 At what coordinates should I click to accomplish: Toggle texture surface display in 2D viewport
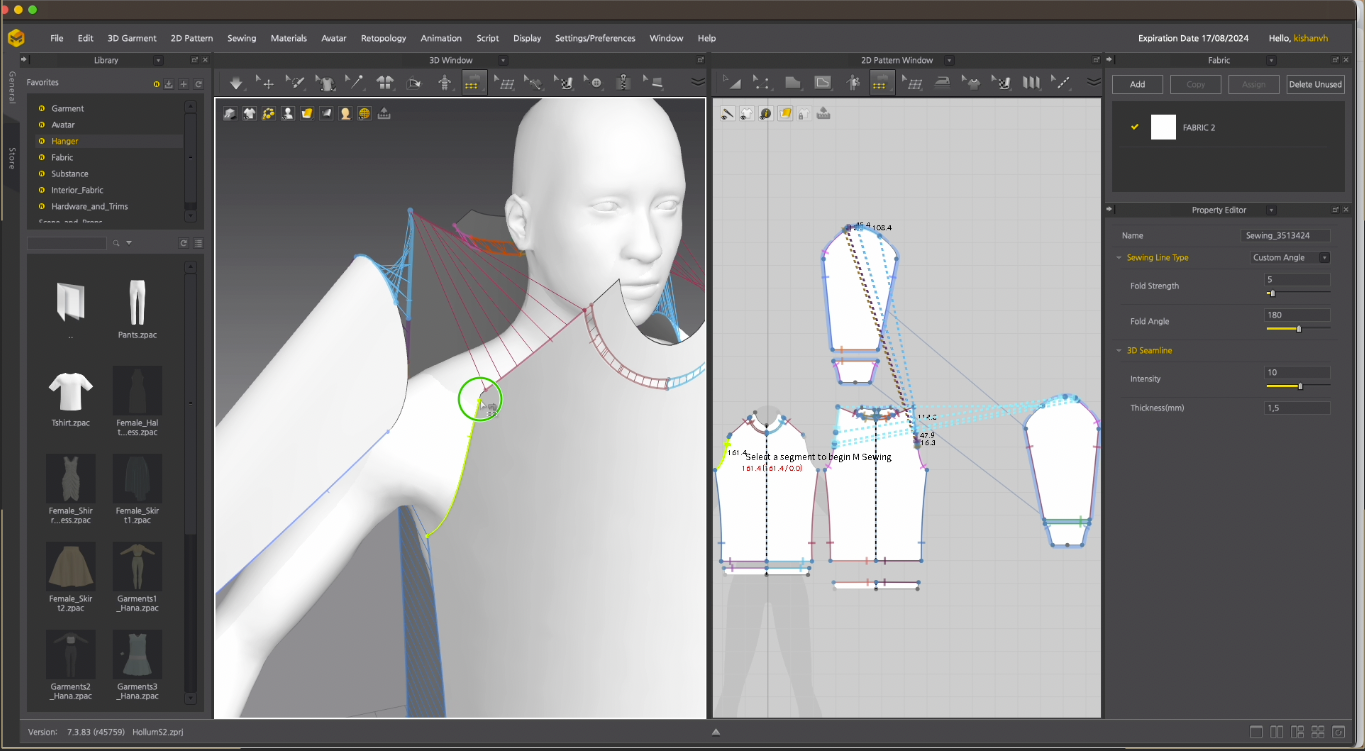(785, 113)
